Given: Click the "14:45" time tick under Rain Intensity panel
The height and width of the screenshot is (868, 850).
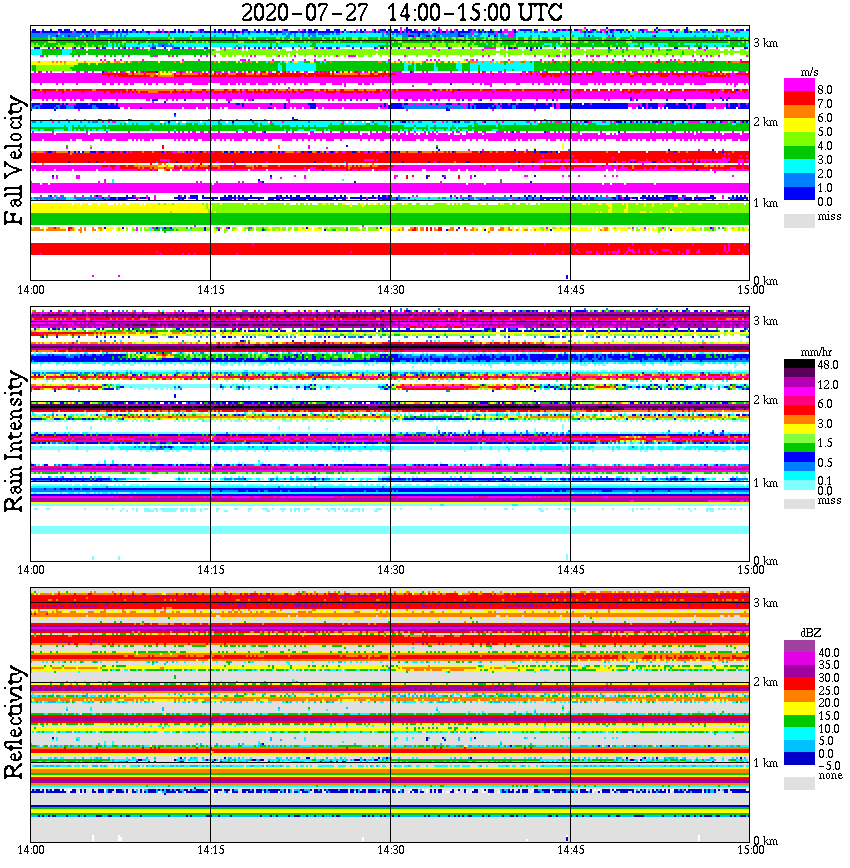Looking at the screenshot, I should pos(571,570).
